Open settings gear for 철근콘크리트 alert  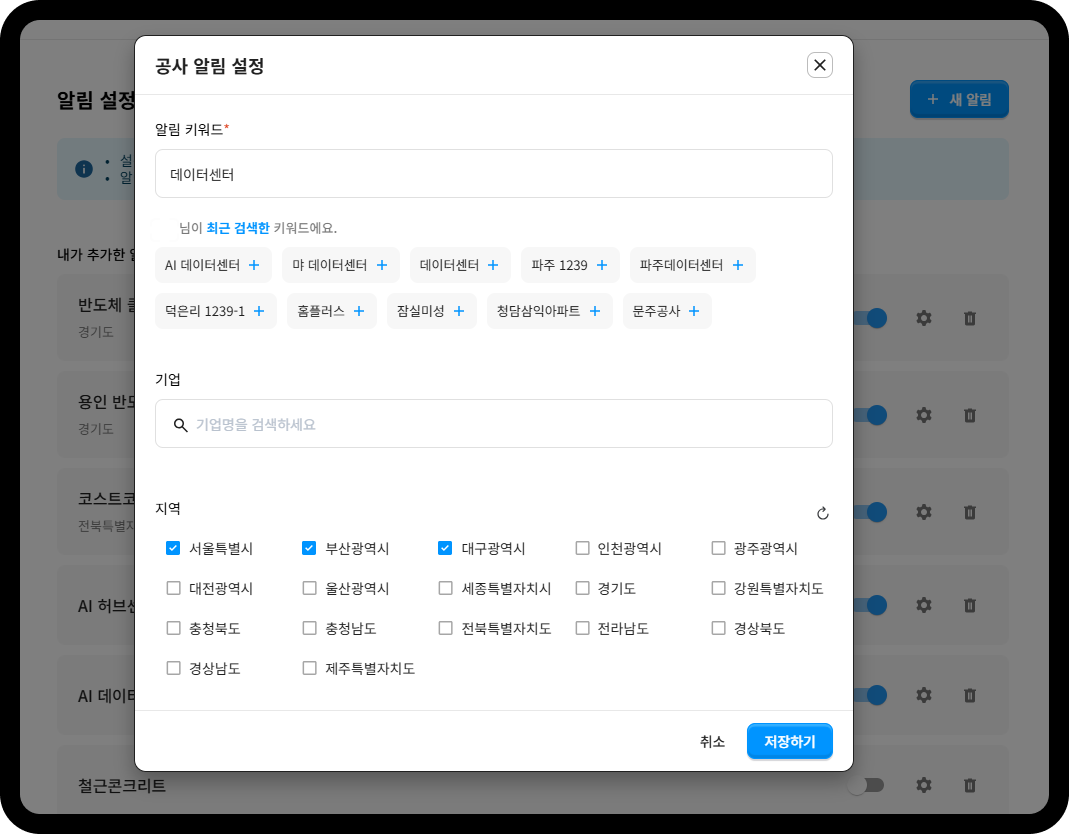tap(924, 785)
